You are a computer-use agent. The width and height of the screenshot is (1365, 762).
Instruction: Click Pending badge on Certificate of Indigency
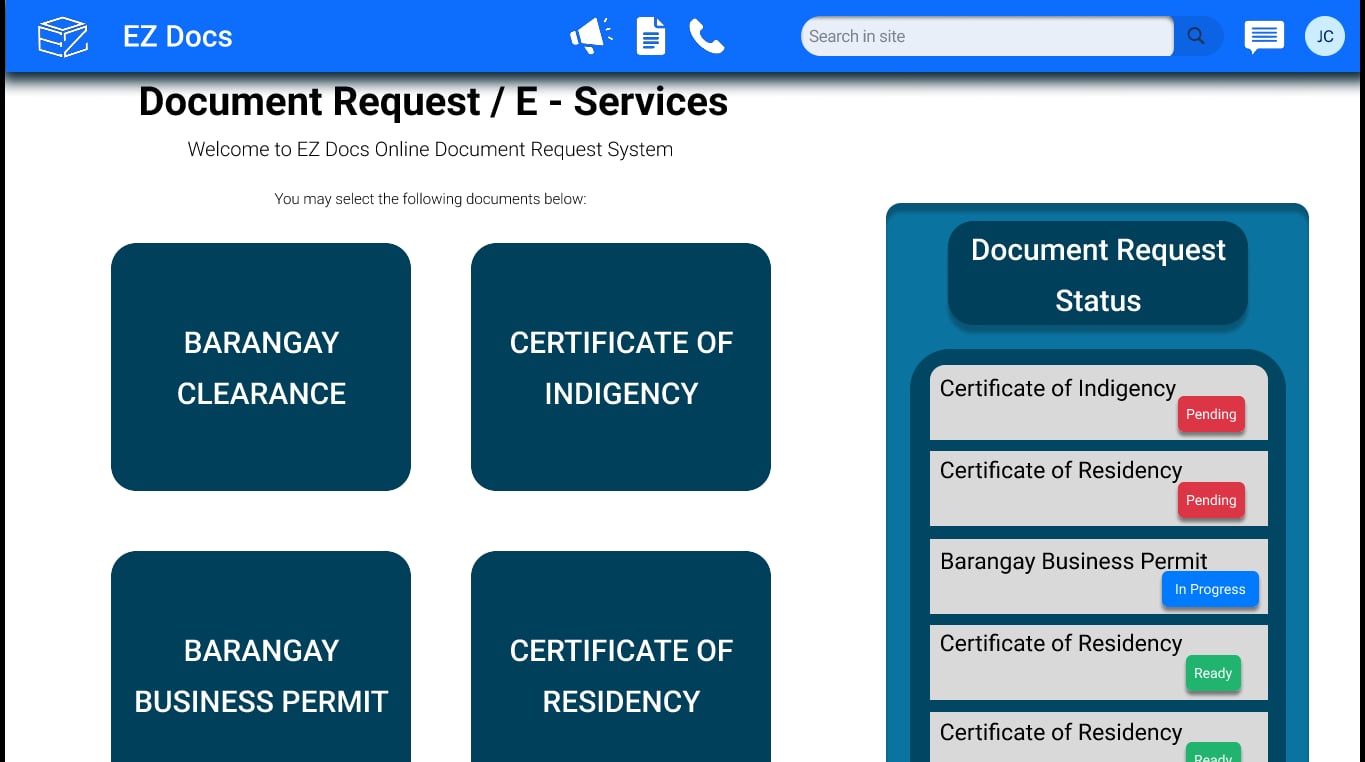[x=1211, y=414]
